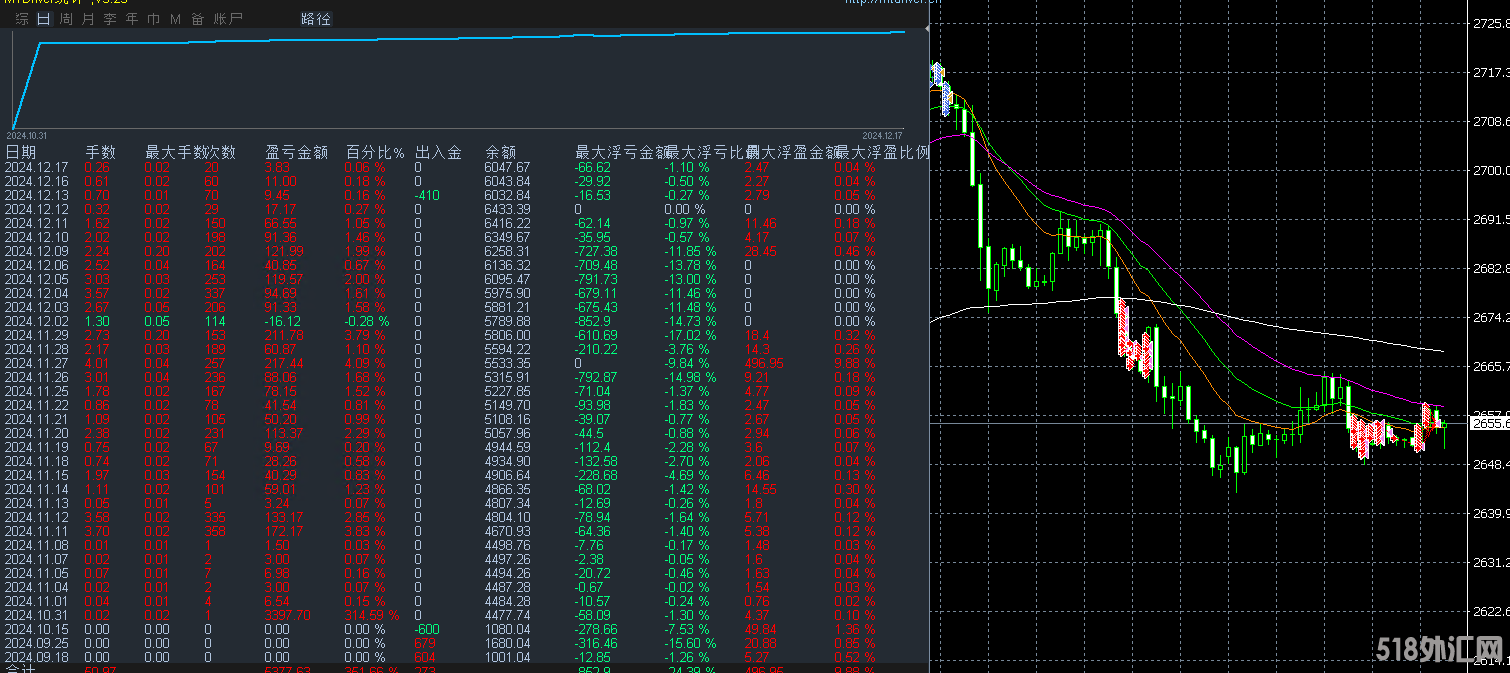The image size is (1510, 673).
Task: Click the 盈亏金额 column header
Action: coord(296,153)
